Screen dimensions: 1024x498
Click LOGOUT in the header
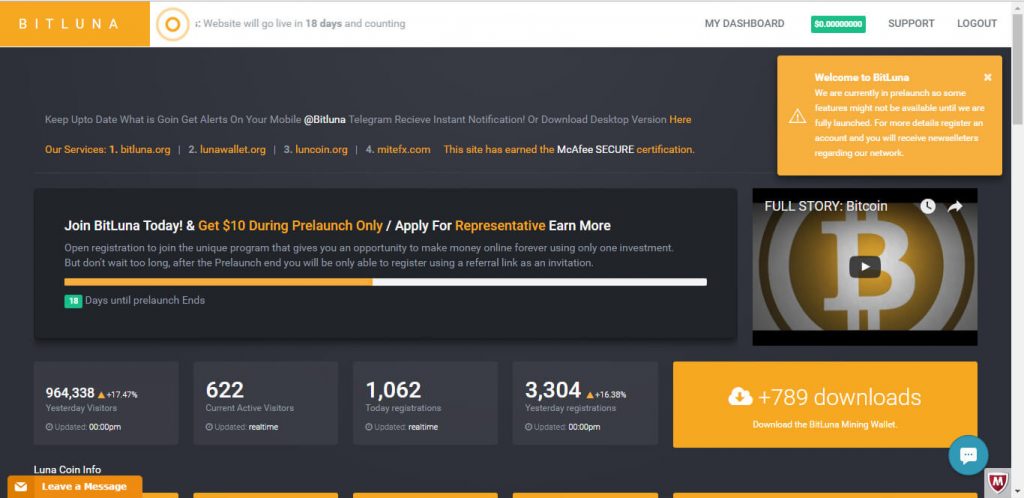[x=976, y=24]
